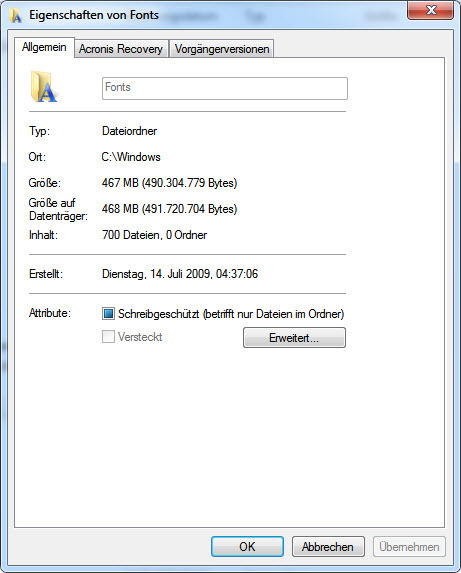
Task: Click the dialog title text Eigenschaften von Fonts
Action: point(94,15)
